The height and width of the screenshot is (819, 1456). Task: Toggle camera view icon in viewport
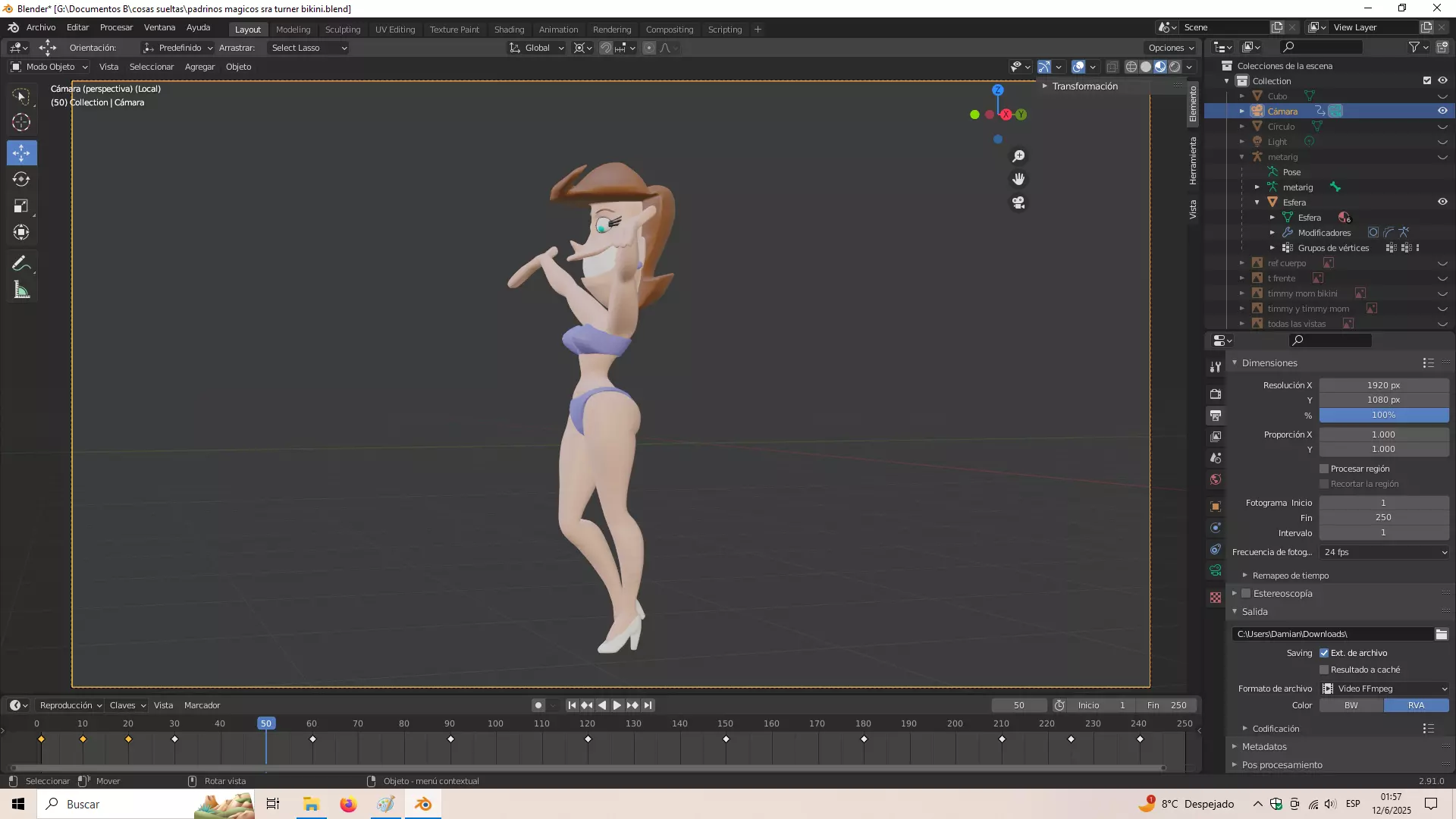tap(1018, 203)
